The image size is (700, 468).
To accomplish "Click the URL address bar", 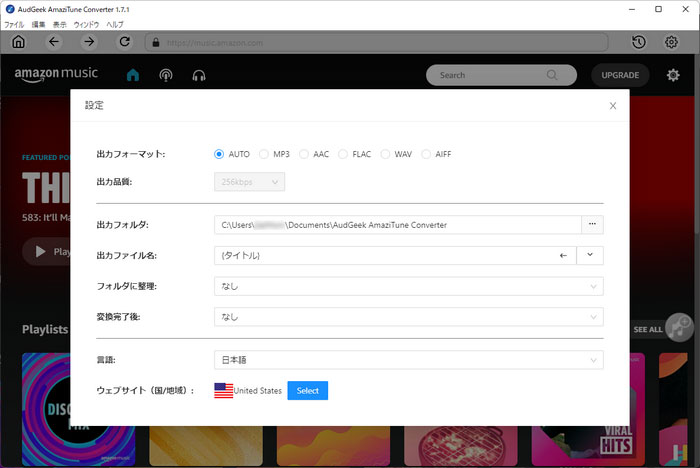I will tap(376, 42).
